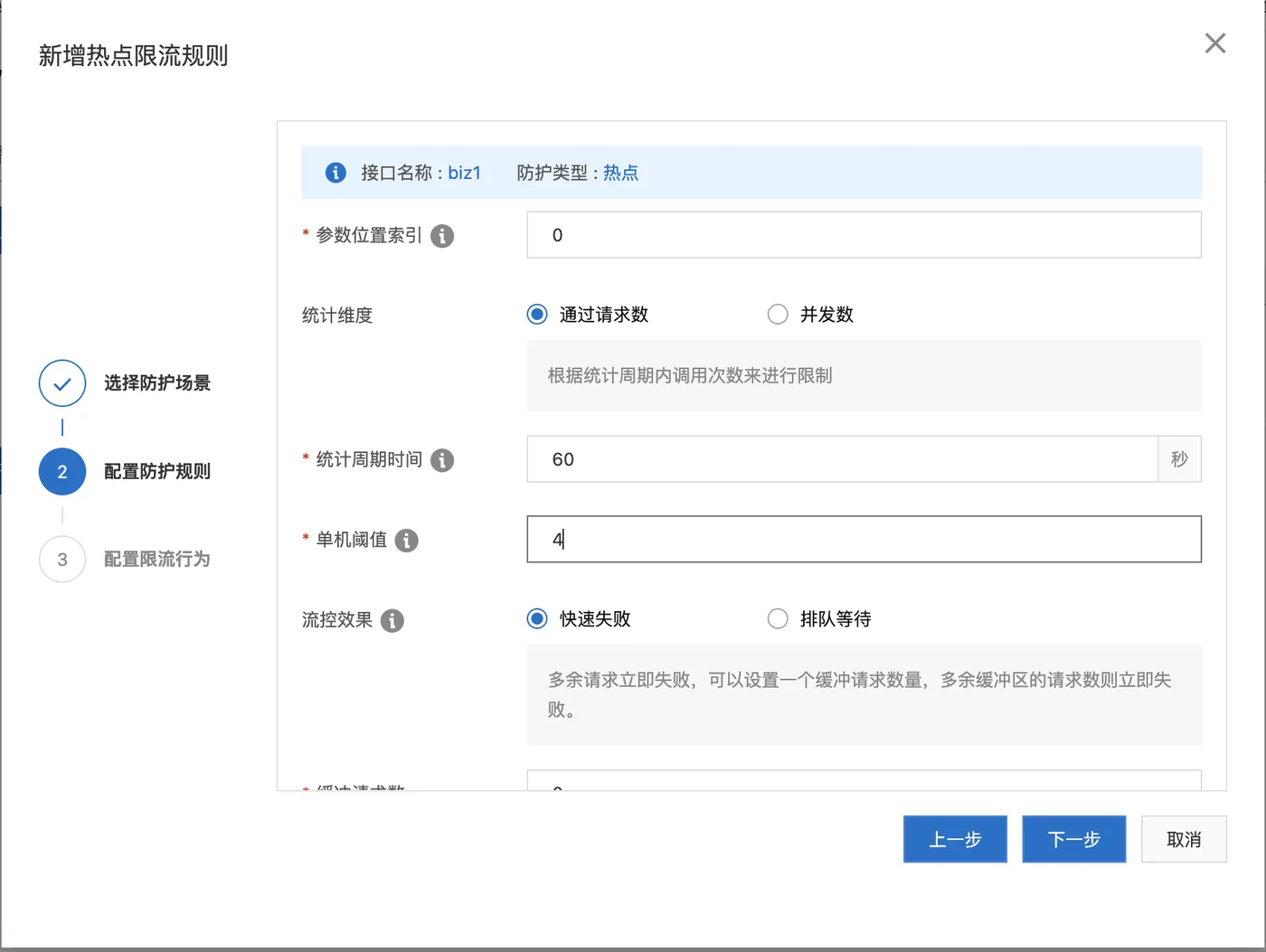
Task: Click the 秒 unit addon
Action: 1179,459
